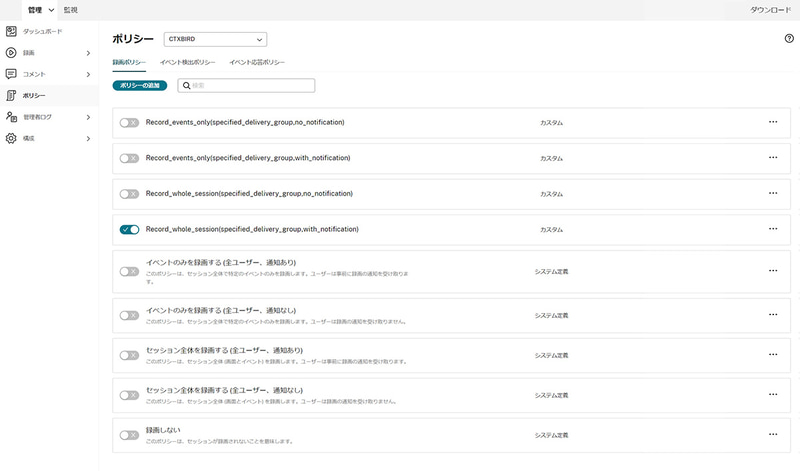Select ポリシー in the sidebar
The image size is (800, 471).
(x=34, y=95)
